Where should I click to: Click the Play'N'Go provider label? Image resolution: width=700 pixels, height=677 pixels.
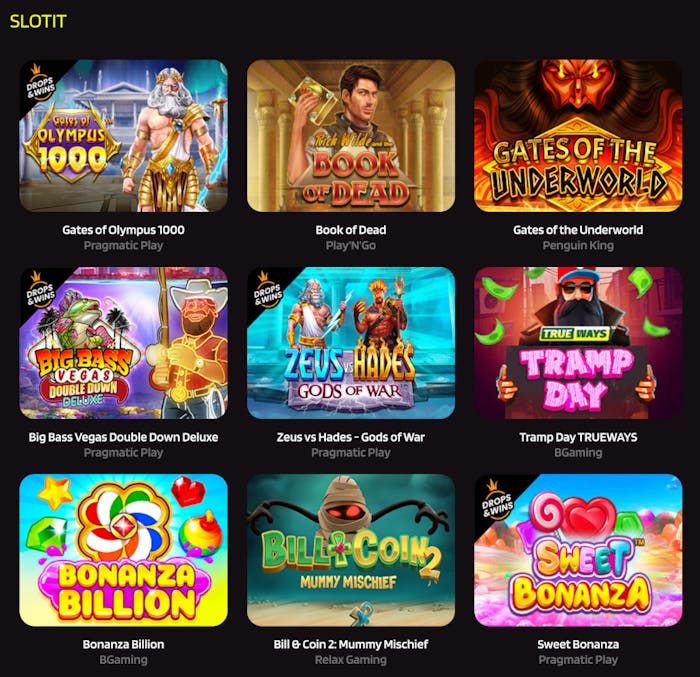click(x=351, y=246)
